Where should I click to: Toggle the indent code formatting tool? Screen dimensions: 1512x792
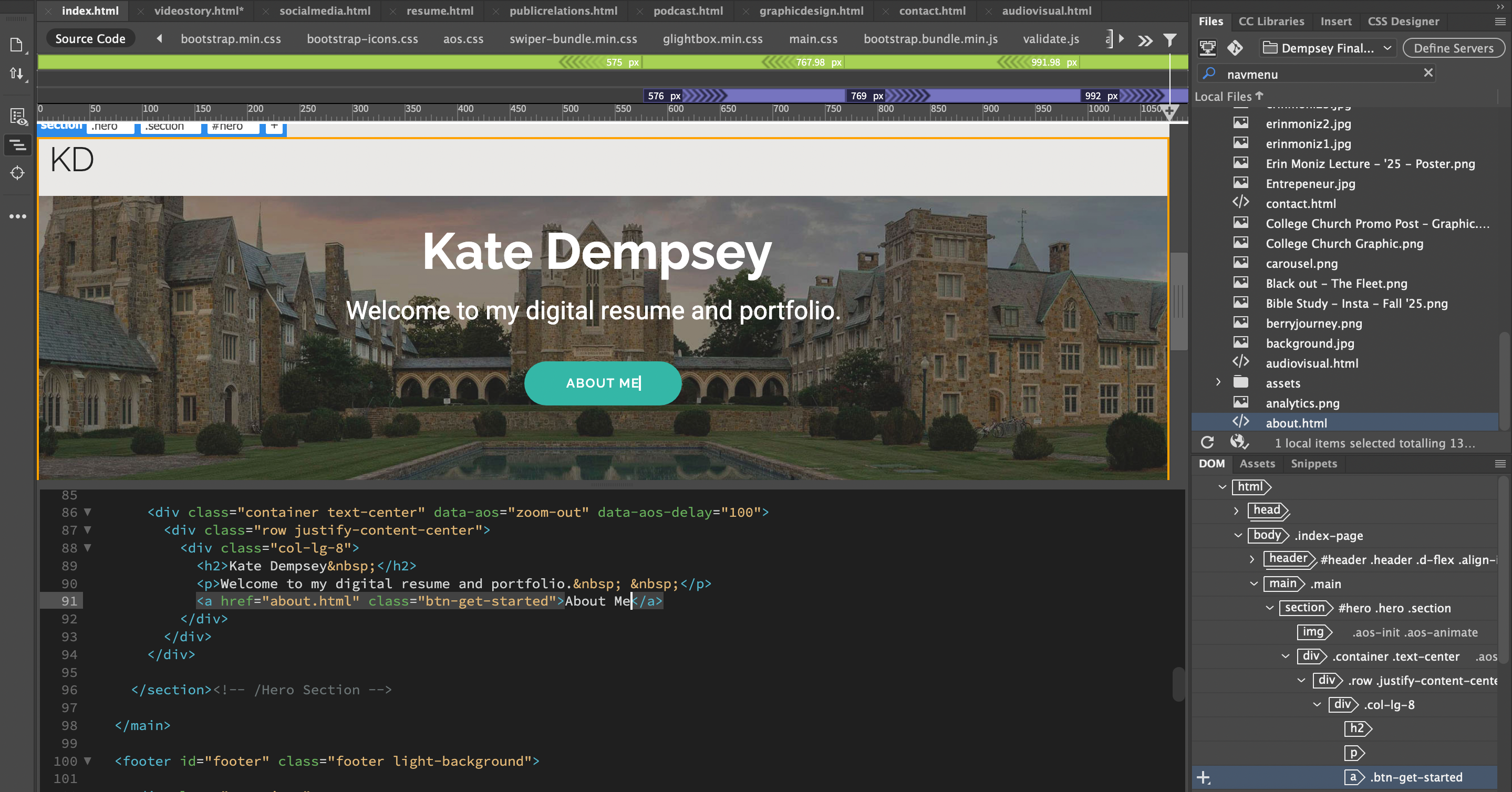coord(18,145)
